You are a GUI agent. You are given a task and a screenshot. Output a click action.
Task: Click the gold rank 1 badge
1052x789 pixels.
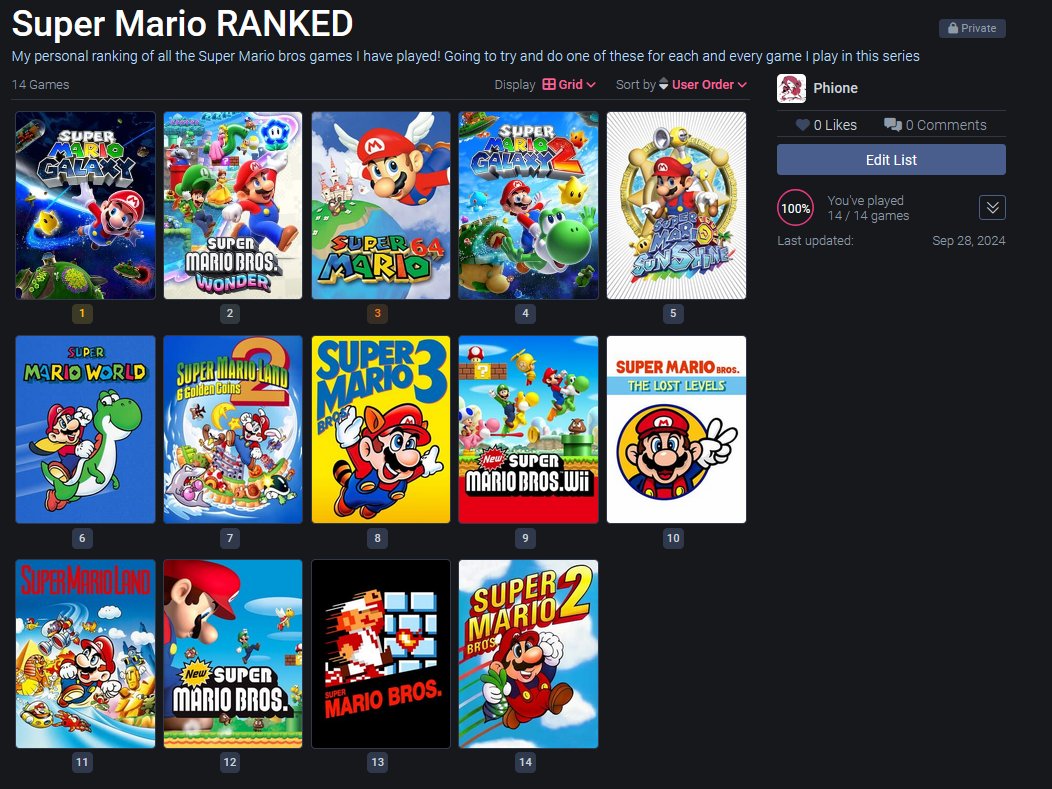(82, 313)
